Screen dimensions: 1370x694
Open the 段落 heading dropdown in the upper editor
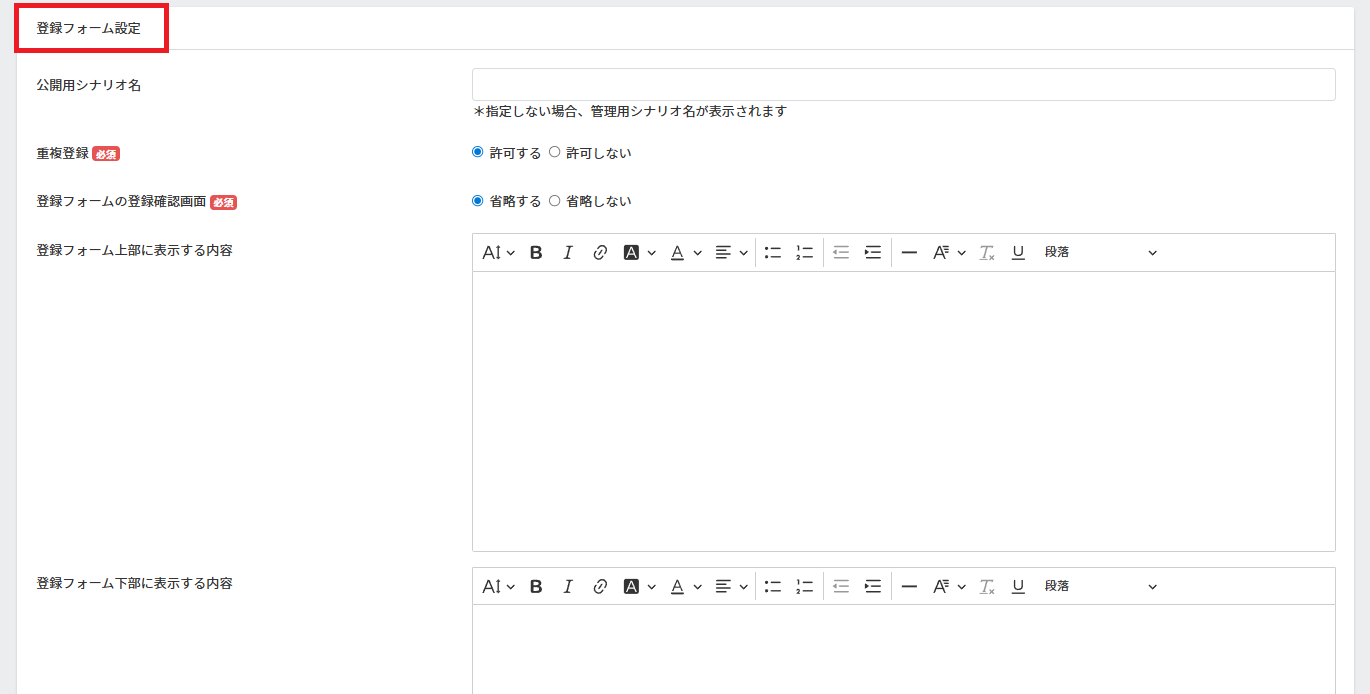[1100, 253]
